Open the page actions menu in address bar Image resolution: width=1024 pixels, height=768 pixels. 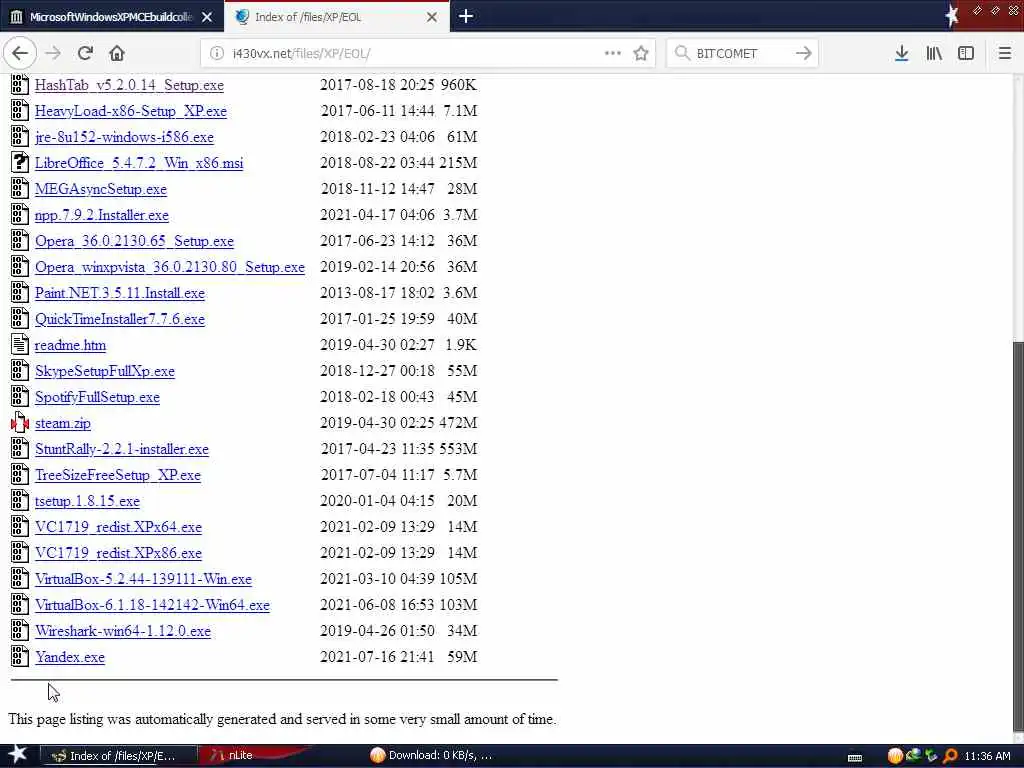pos(613,54)
